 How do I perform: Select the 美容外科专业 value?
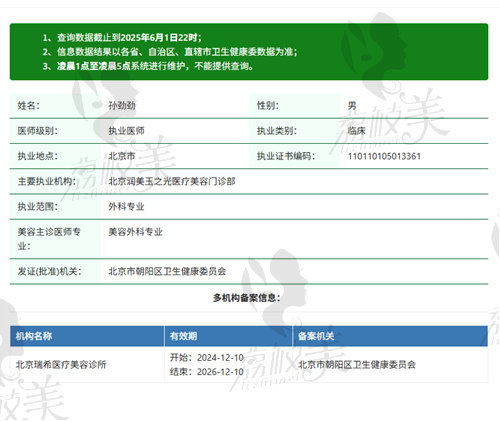135,232
